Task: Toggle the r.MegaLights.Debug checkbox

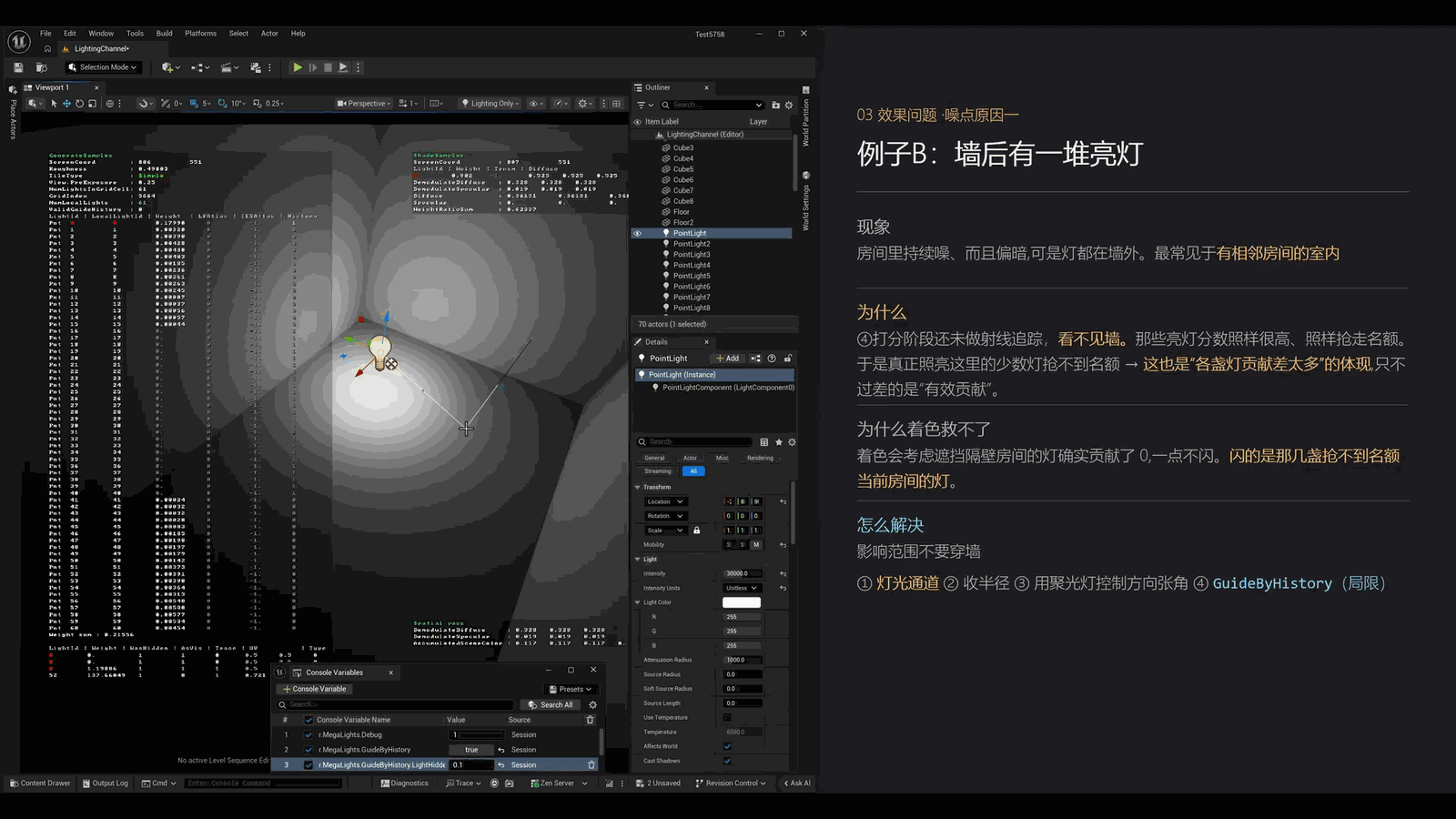Action: (308, 735)
